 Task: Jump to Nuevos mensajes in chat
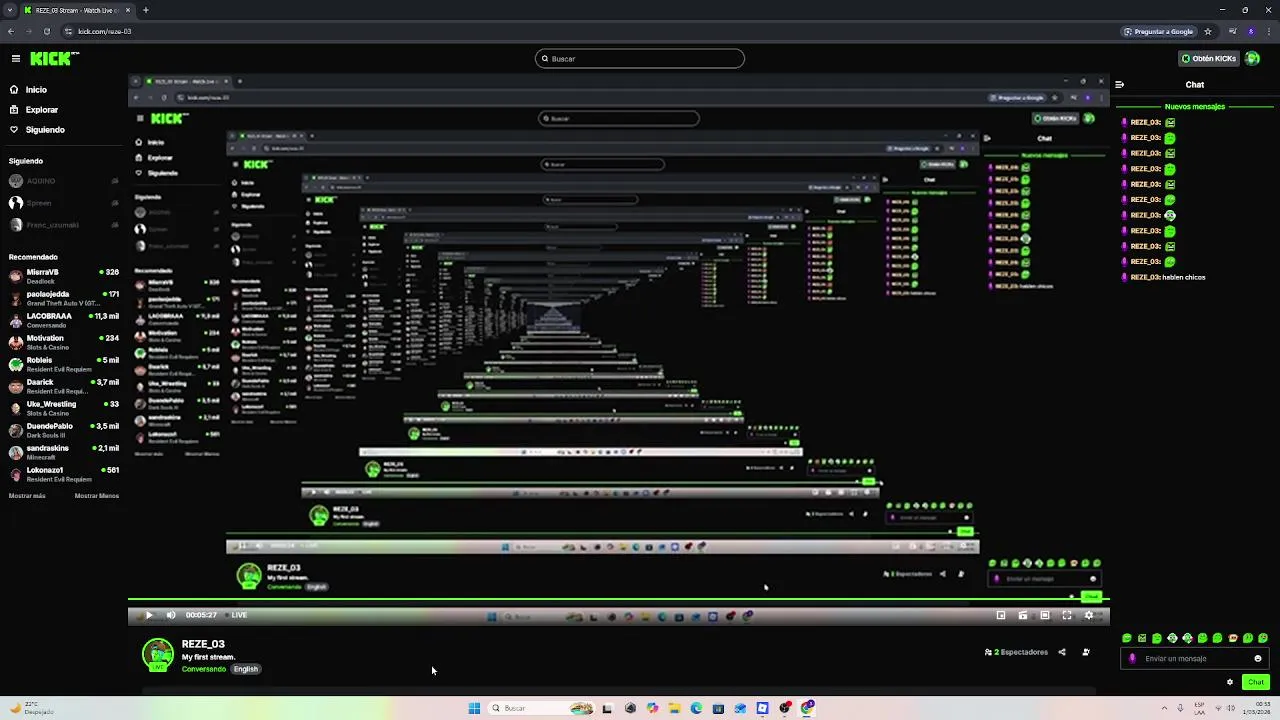[1194, 107]
